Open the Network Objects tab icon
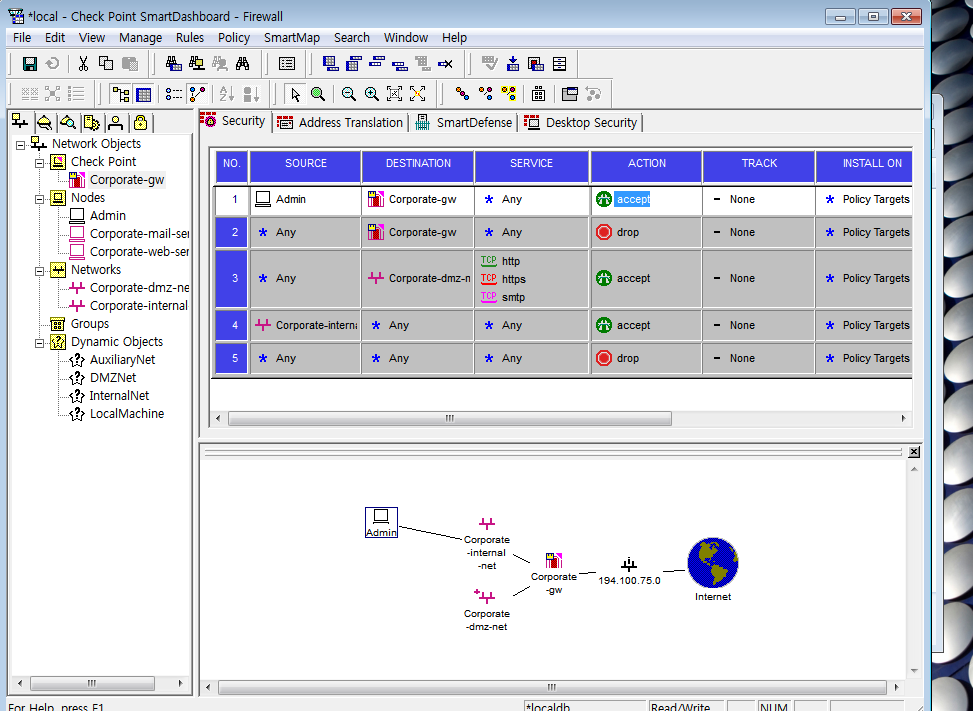973x711 pixels. pos(20,122)
